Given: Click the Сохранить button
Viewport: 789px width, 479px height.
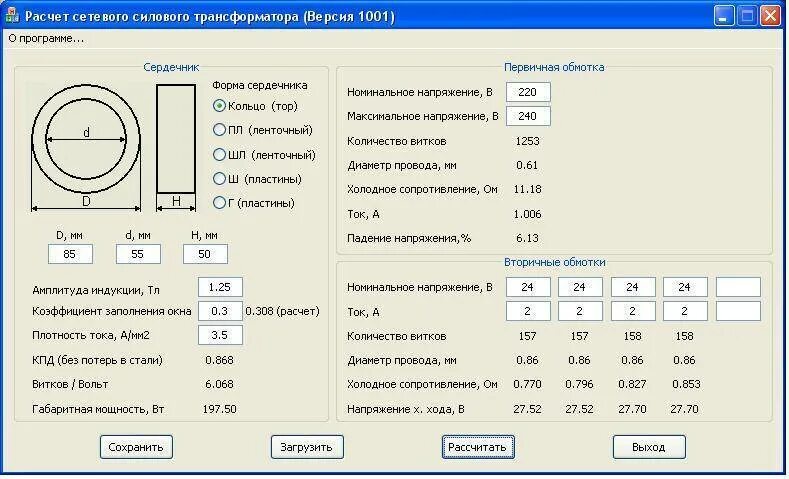Looking at the screenshot, I should [136, 447].
